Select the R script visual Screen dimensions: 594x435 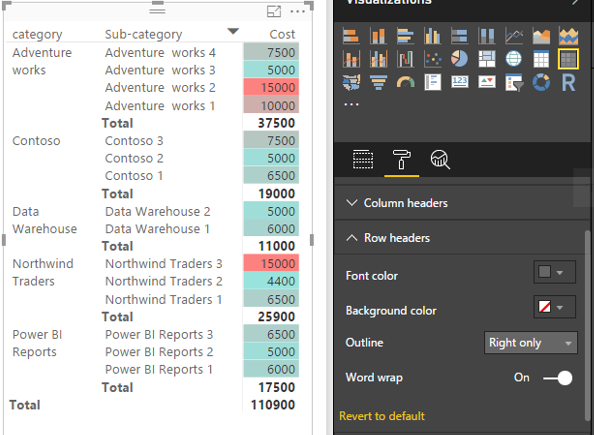568,82
